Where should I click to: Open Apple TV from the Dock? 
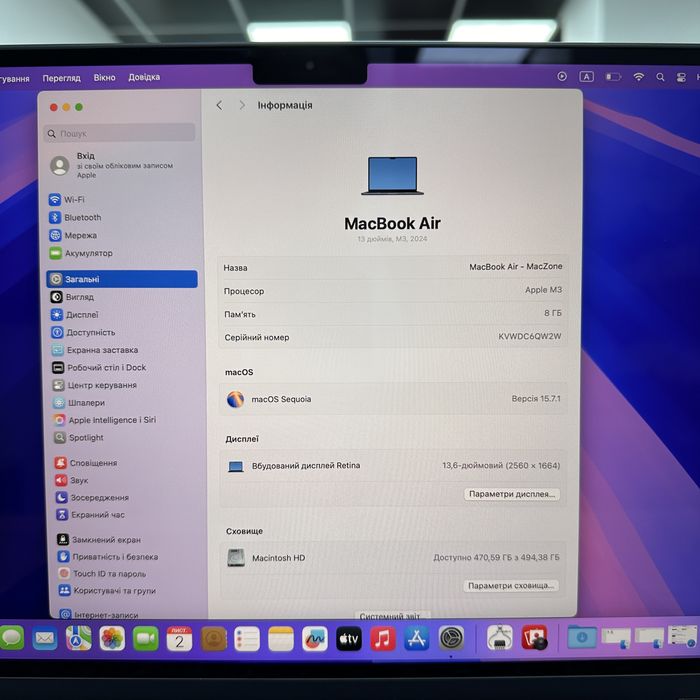tap(349, 639)
